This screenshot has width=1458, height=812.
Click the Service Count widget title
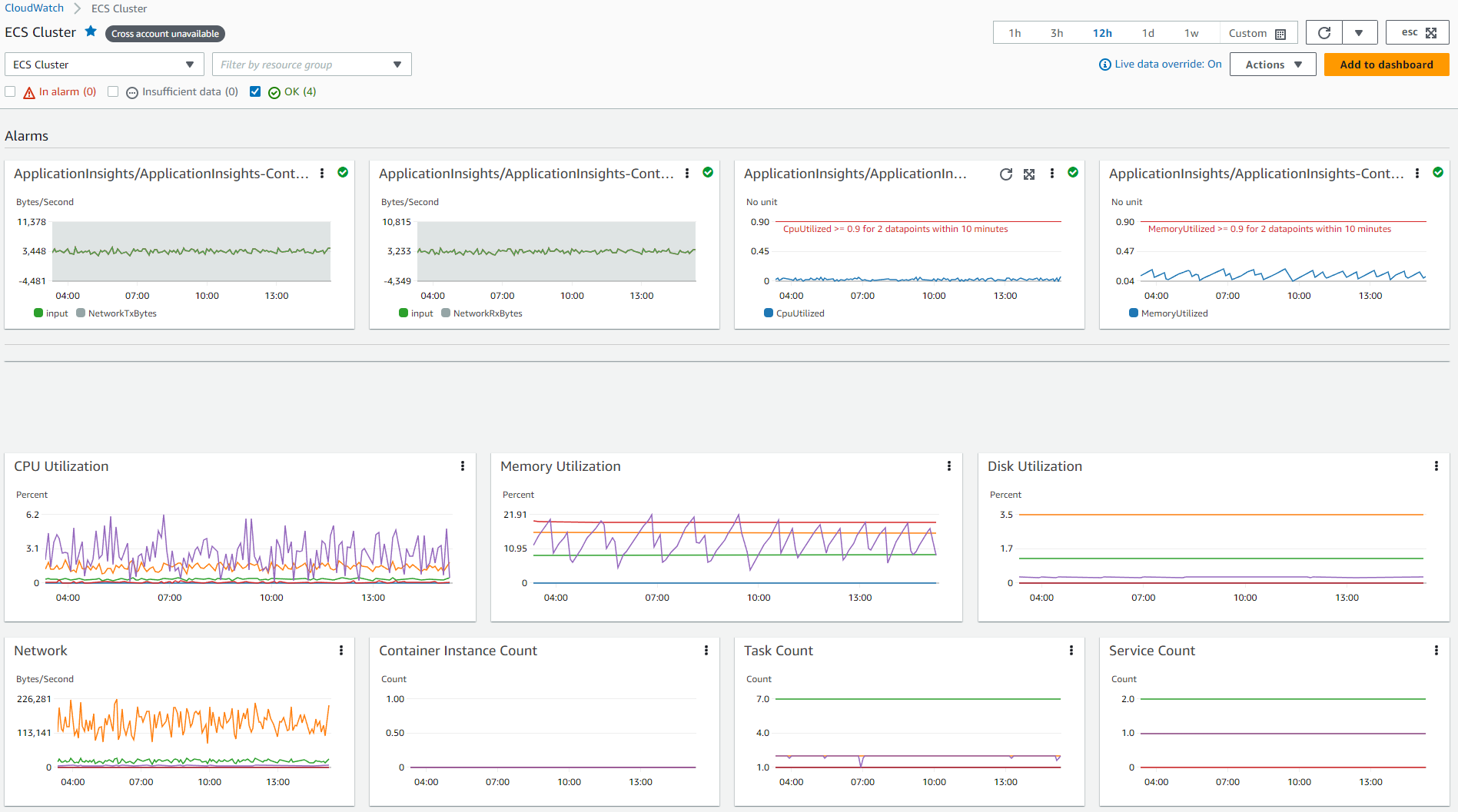tap(1152, 651)
